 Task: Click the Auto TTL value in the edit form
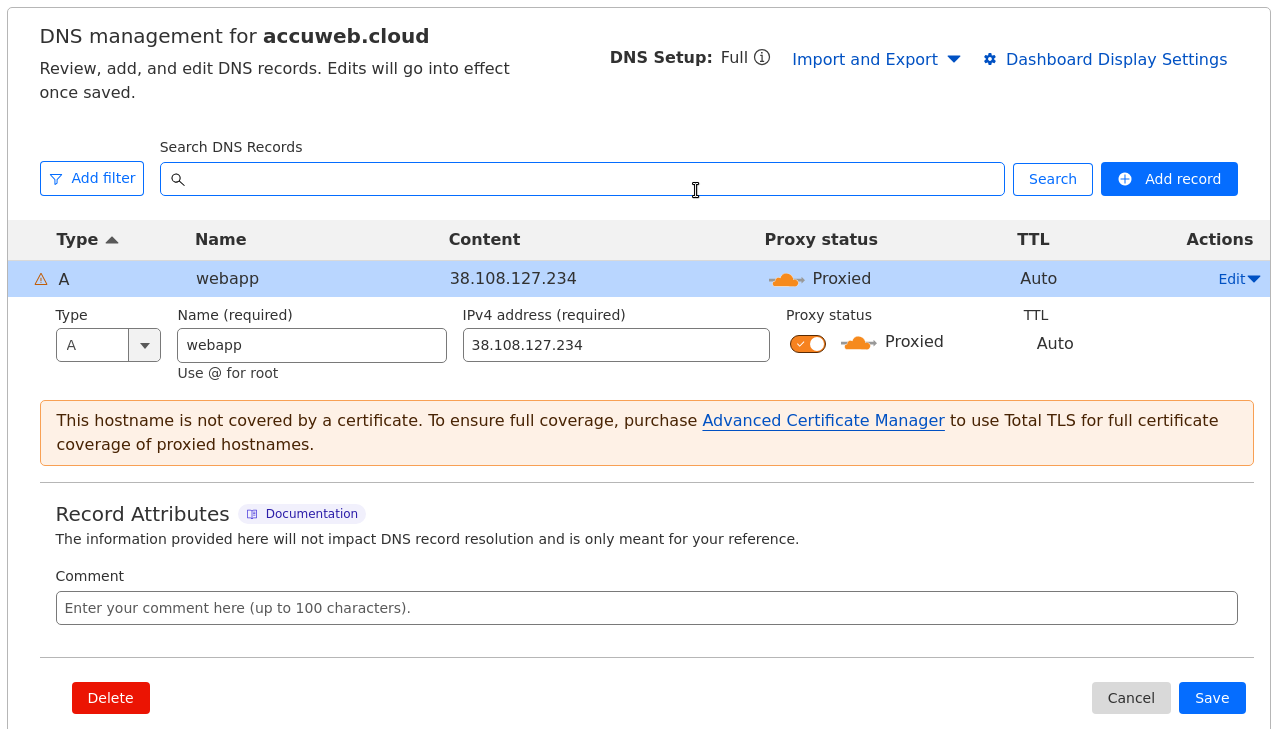[1055, 343]
